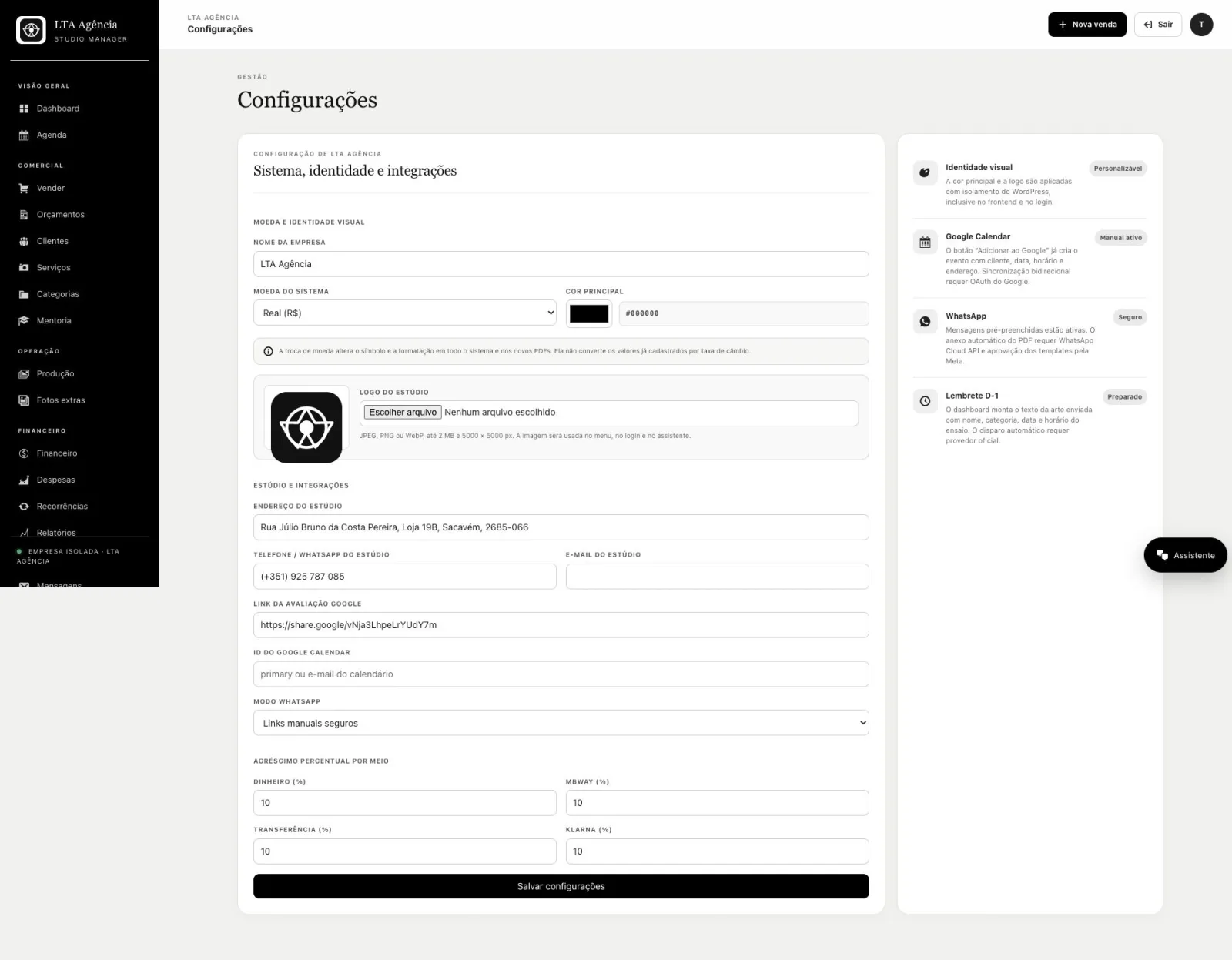Open the Assistente chat button

coord(1185,555)
